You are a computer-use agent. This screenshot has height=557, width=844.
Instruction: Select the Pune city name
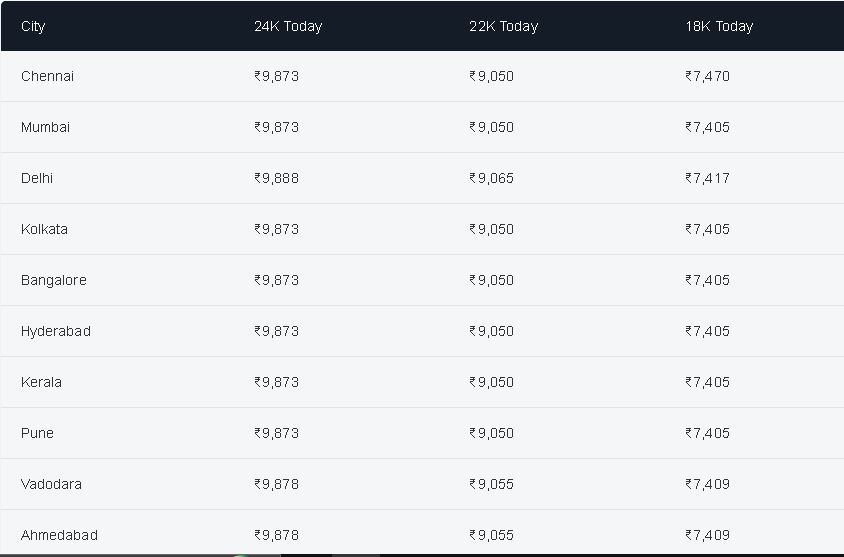pos(37,433)
